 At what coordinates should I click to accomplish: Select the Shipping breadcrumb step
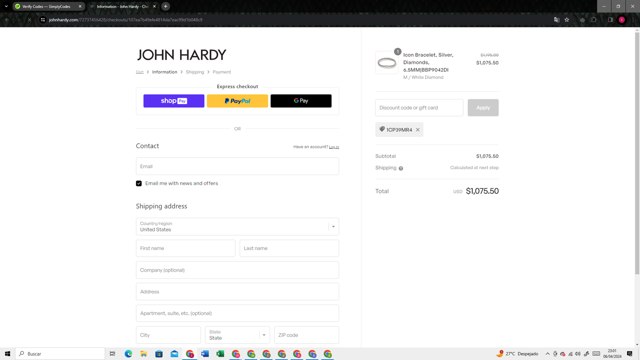coord(195,72)
